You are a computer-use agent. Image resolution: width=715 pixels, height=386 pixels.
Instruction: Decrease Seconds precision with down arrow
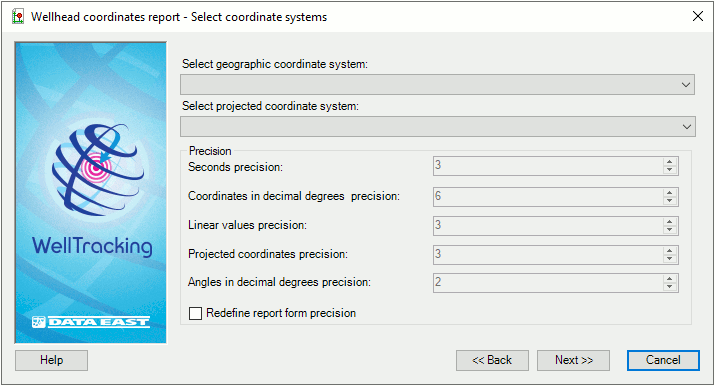click(x=669, y=170)
